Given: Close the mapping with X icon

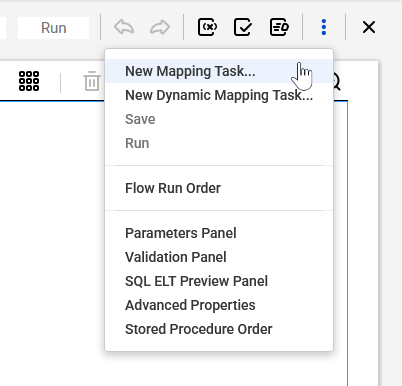Looking at the screenshot, I should tap(369, 27).
